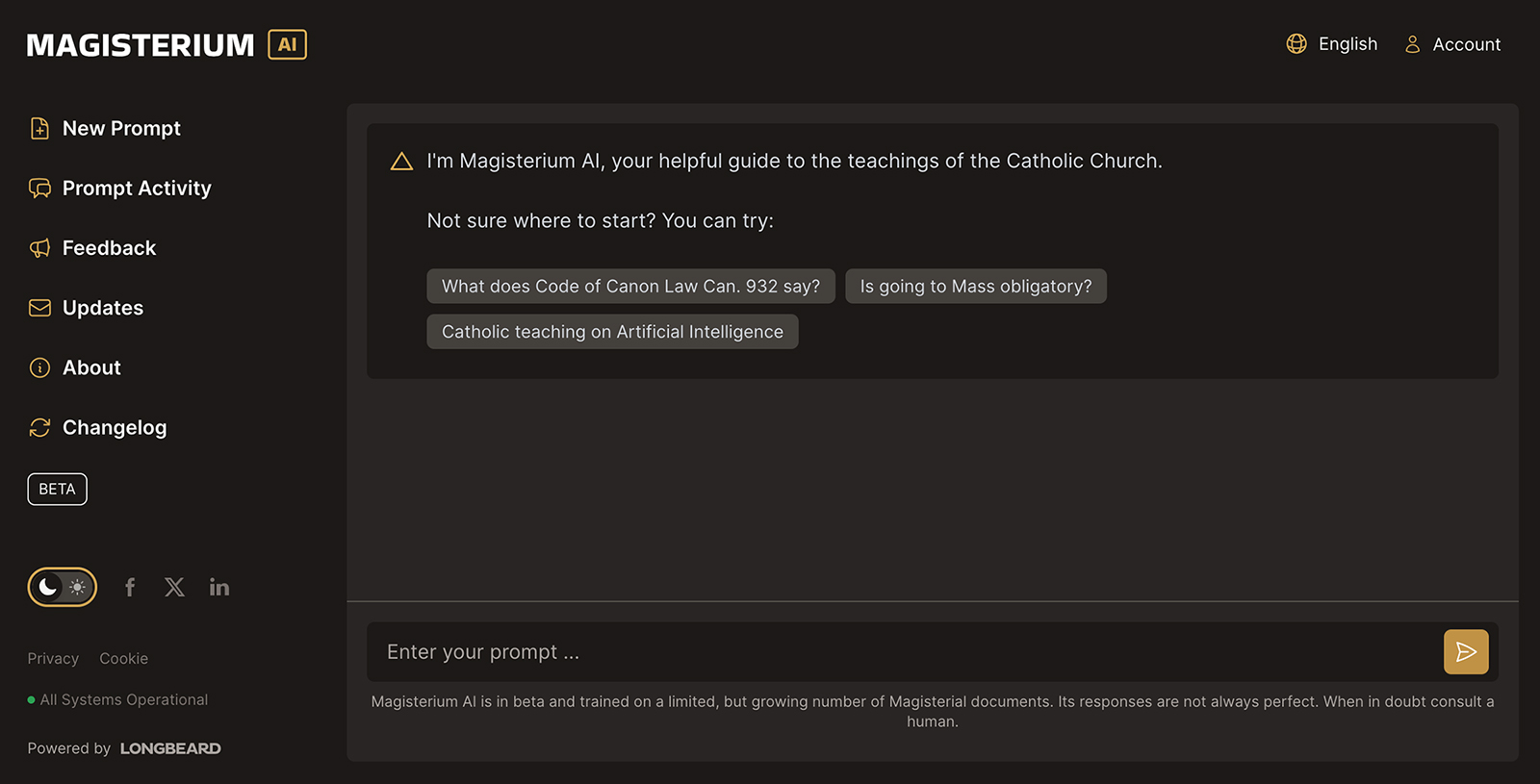Image resolution: width=1540 pixels, height=784 pixels.
Task: Select 'What does Code of Canon Law Can. 932 say?'
Action: (630, 286)
